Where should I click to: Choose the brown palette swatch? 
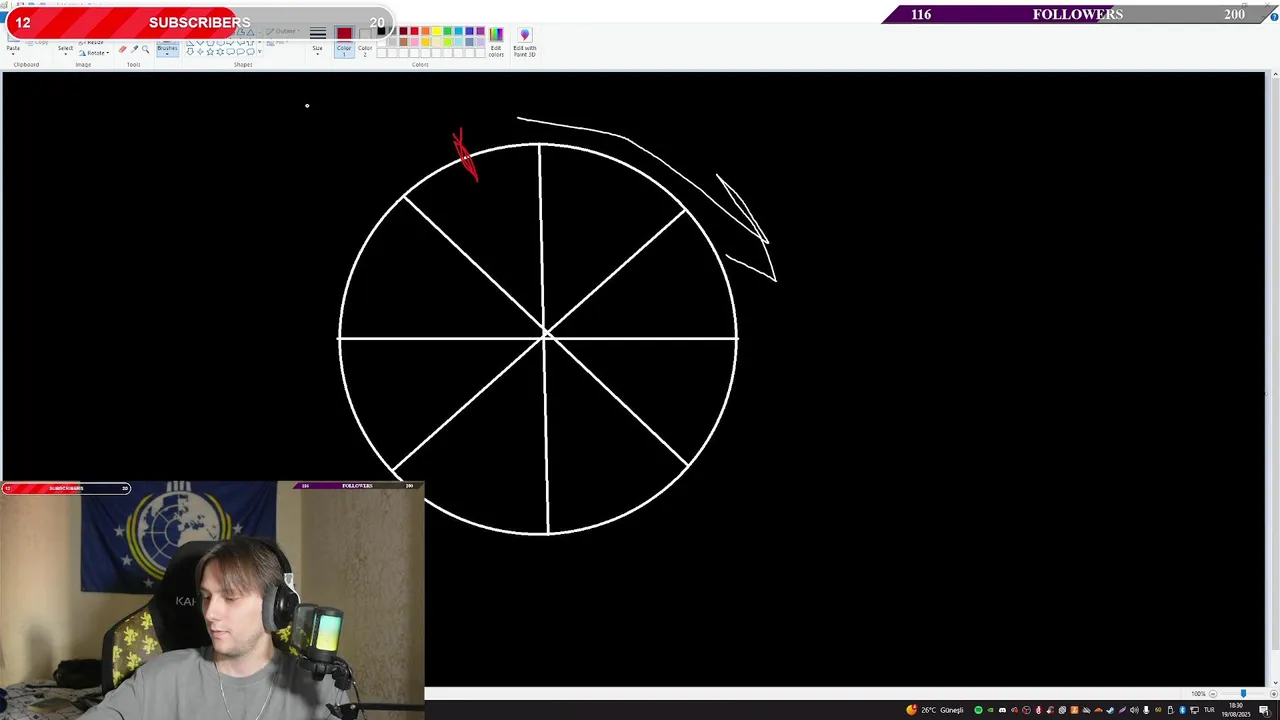tap(403, 42)
